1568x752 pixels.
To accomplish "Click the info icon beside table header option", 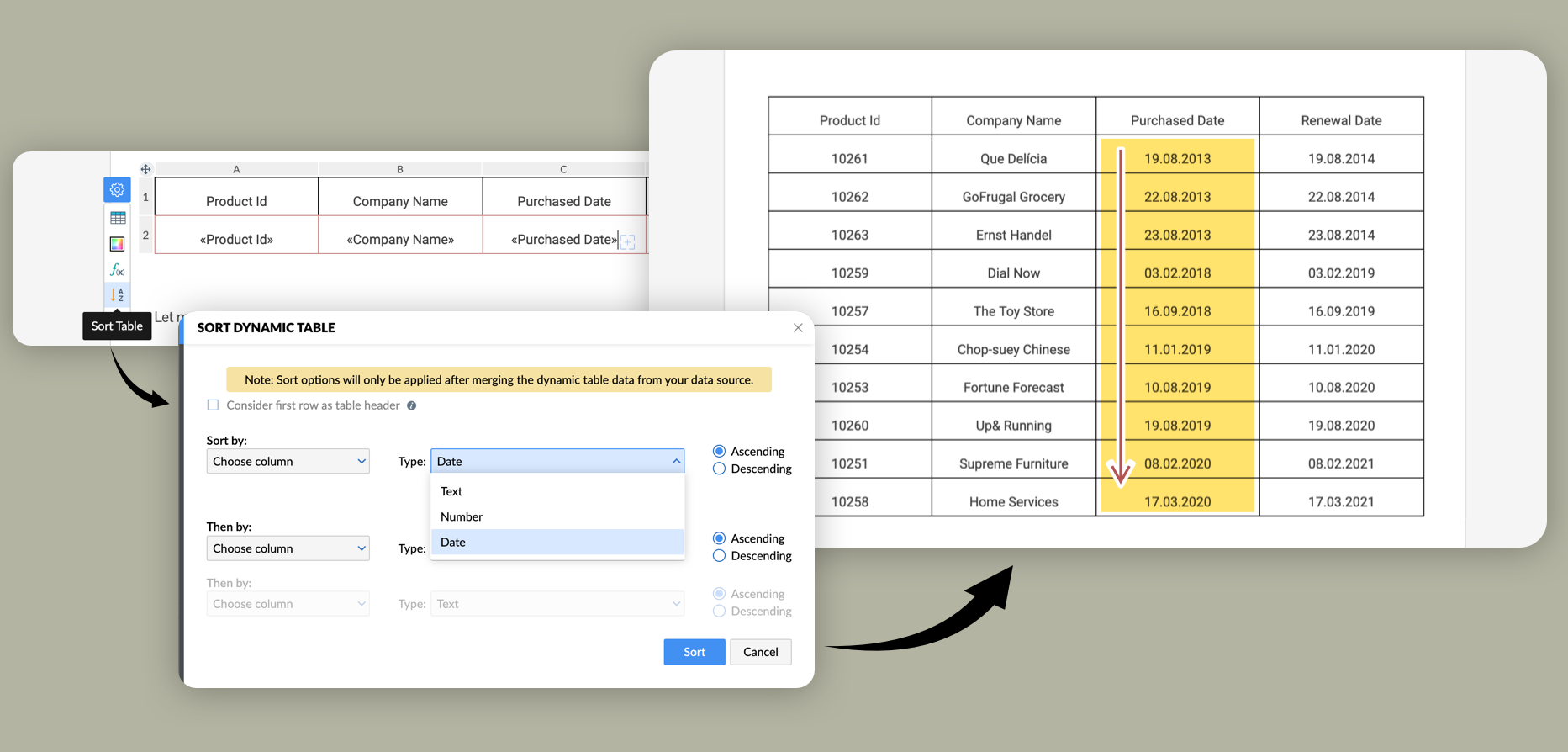I will (x=412, y=405).
